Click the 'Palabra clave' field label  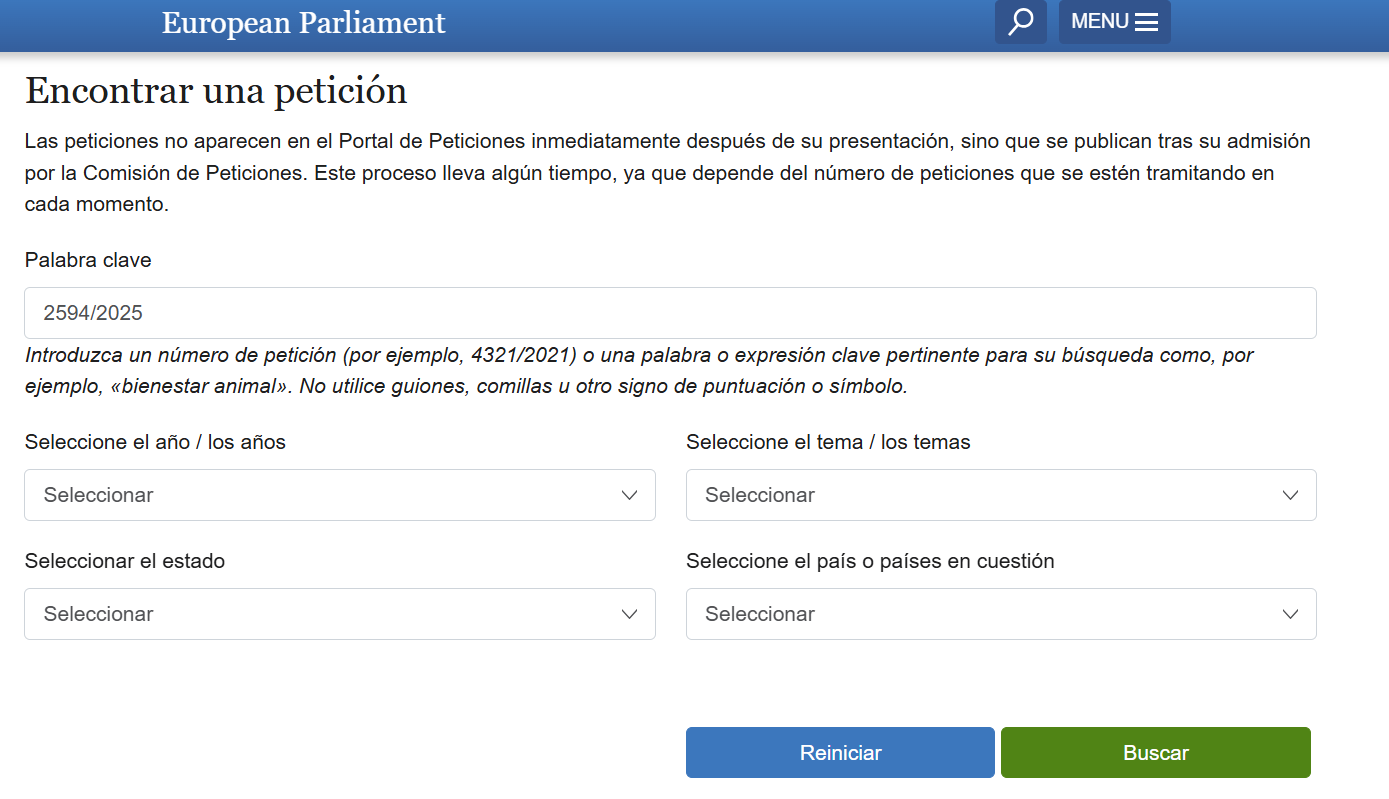click(x=87, y=260)
